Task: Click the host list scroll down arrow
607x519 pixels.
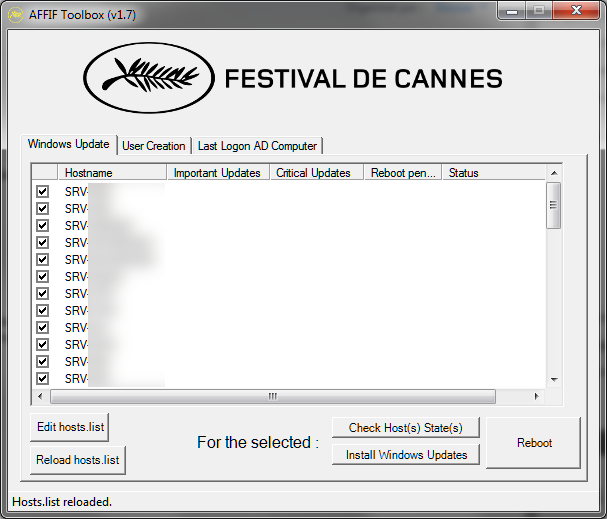Action: 554,380
